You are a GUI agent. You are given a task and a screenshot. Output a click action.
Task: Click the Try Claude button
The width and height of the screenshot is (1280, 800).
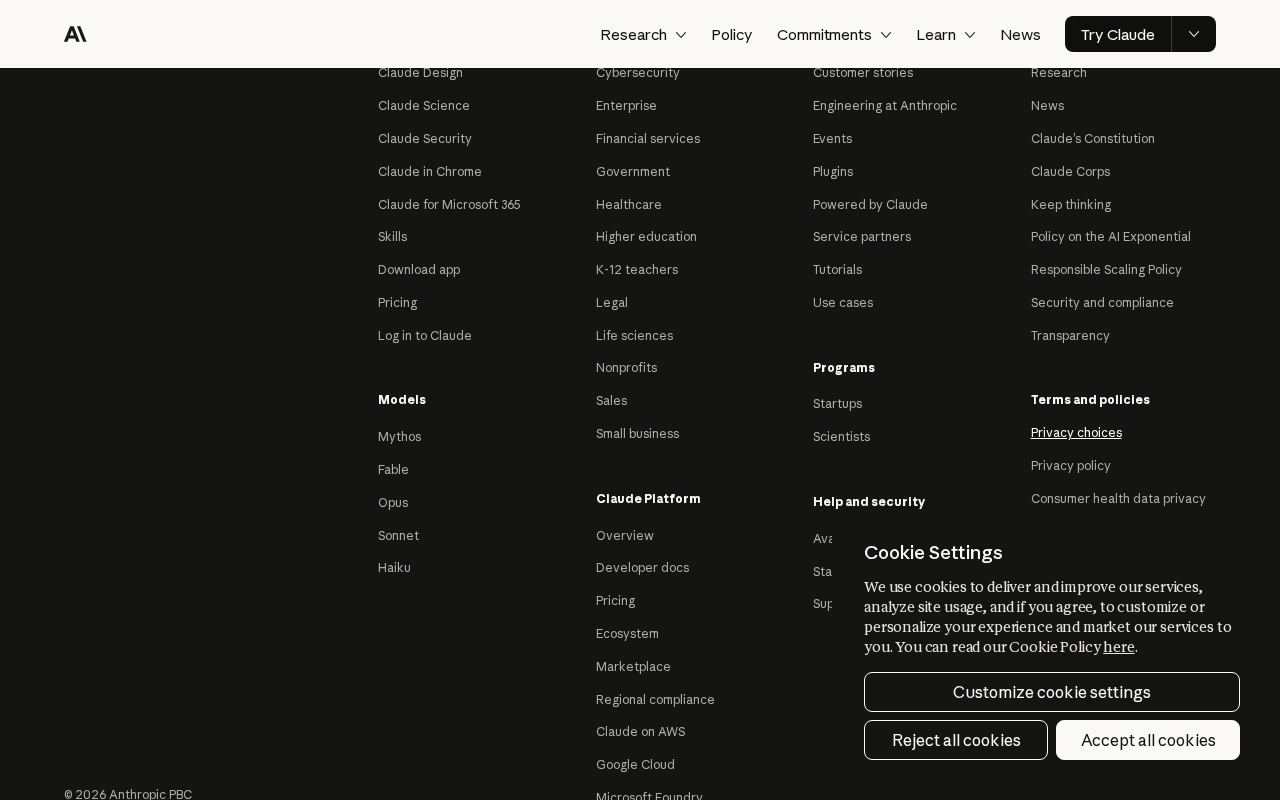(1118, 34)
